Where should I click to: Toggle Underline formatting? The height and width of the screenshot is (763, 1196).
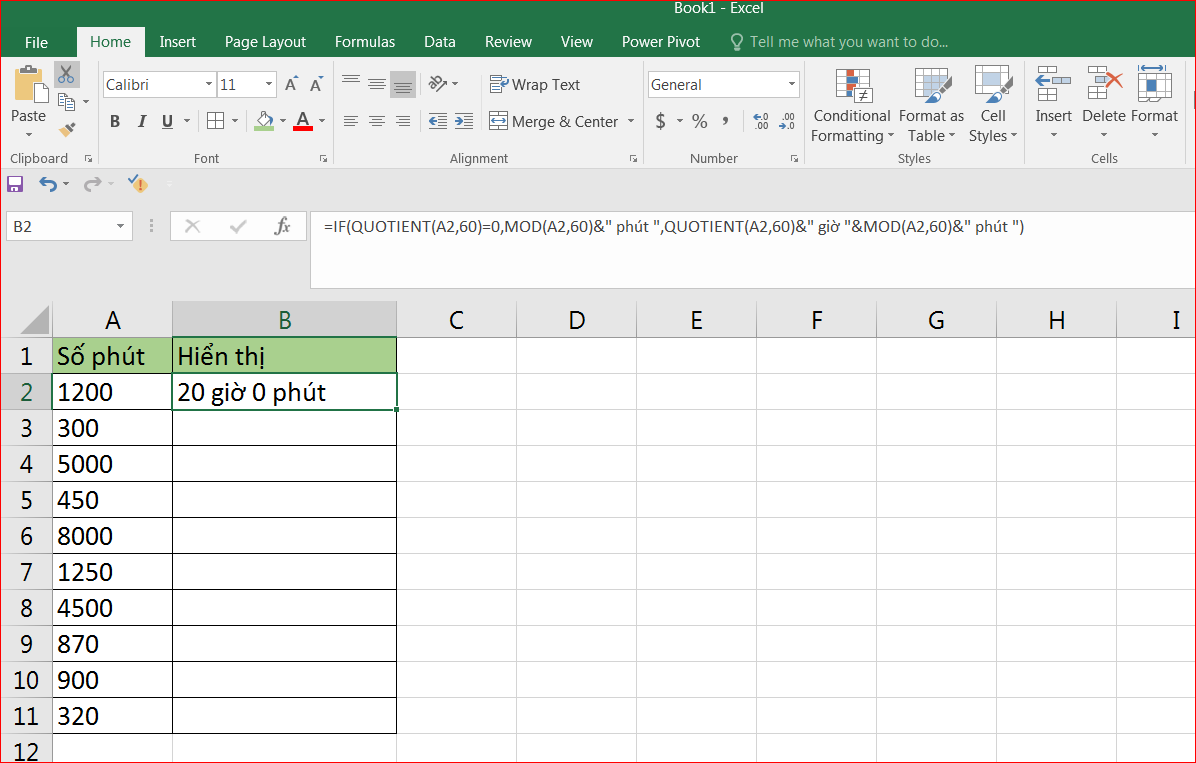coord(167,121)
